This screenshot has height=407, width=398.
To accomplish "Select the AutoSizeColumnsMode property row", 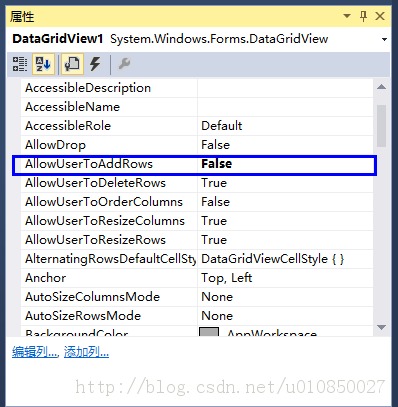I will (197, 297).
